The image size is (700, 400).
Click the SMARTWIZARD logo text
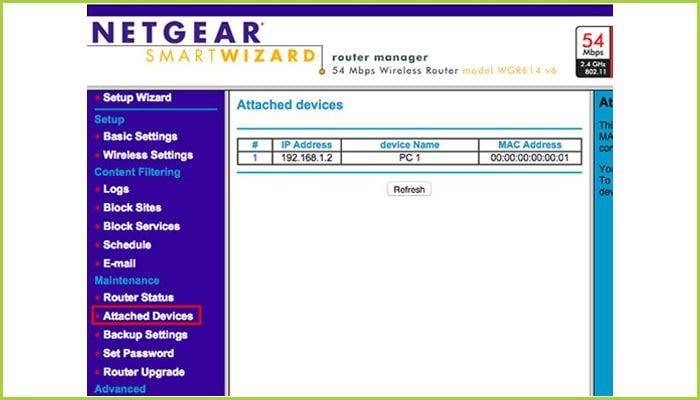click(231, 56)
